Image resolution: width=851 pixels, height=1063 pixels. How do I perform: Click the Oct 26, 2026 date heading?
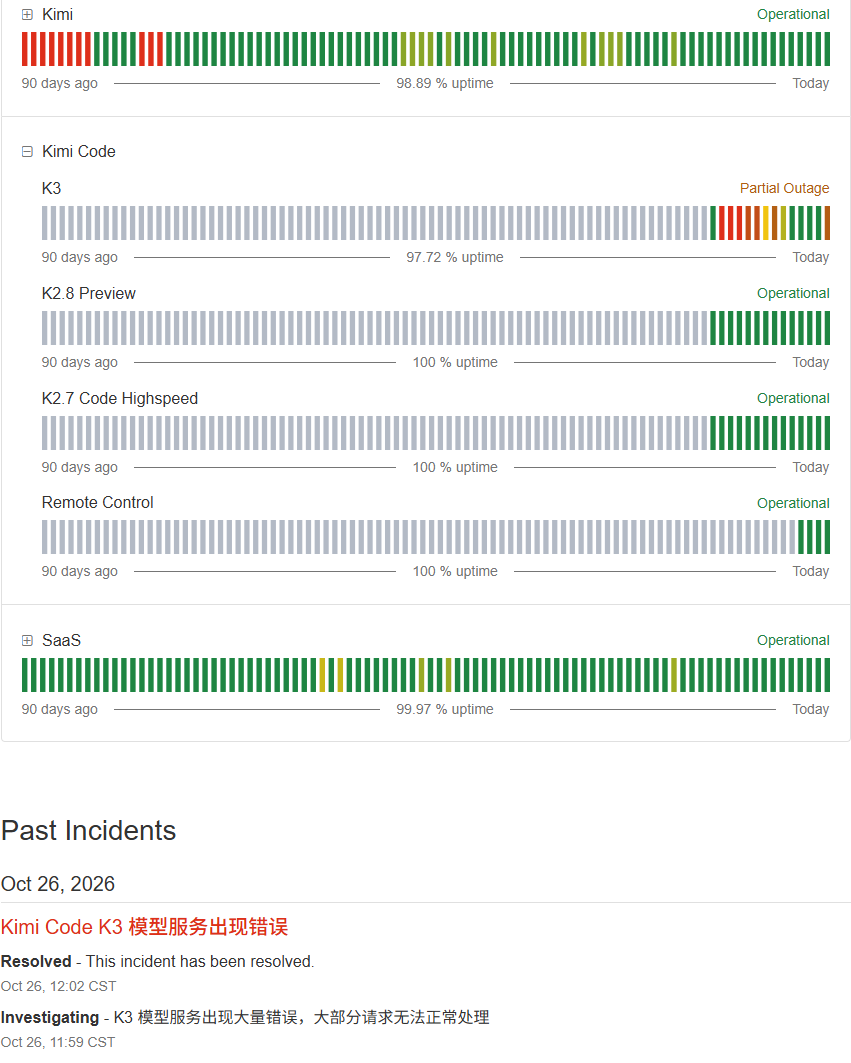tap(58, 883)
